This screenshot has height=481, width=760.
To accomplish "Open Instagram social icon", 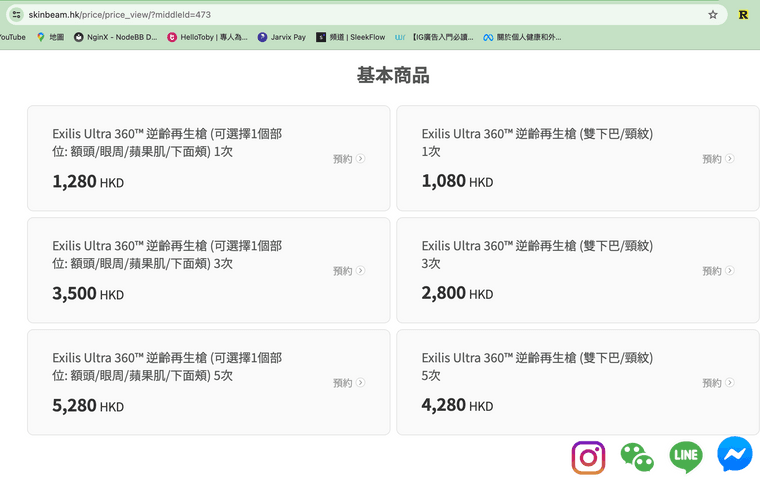I will click(588, 457).
